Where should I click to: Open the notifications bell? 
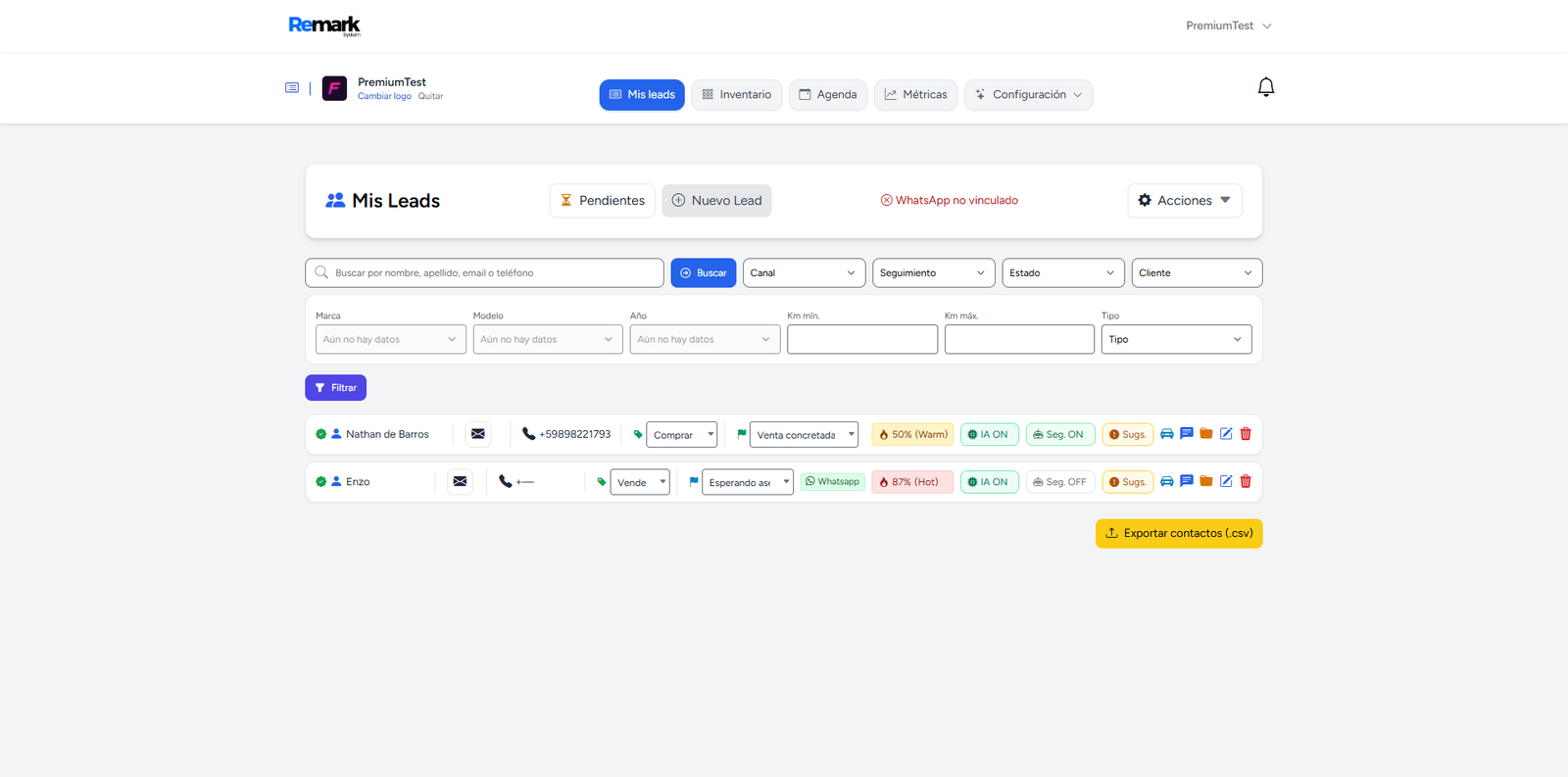[x=1265, y=87]
